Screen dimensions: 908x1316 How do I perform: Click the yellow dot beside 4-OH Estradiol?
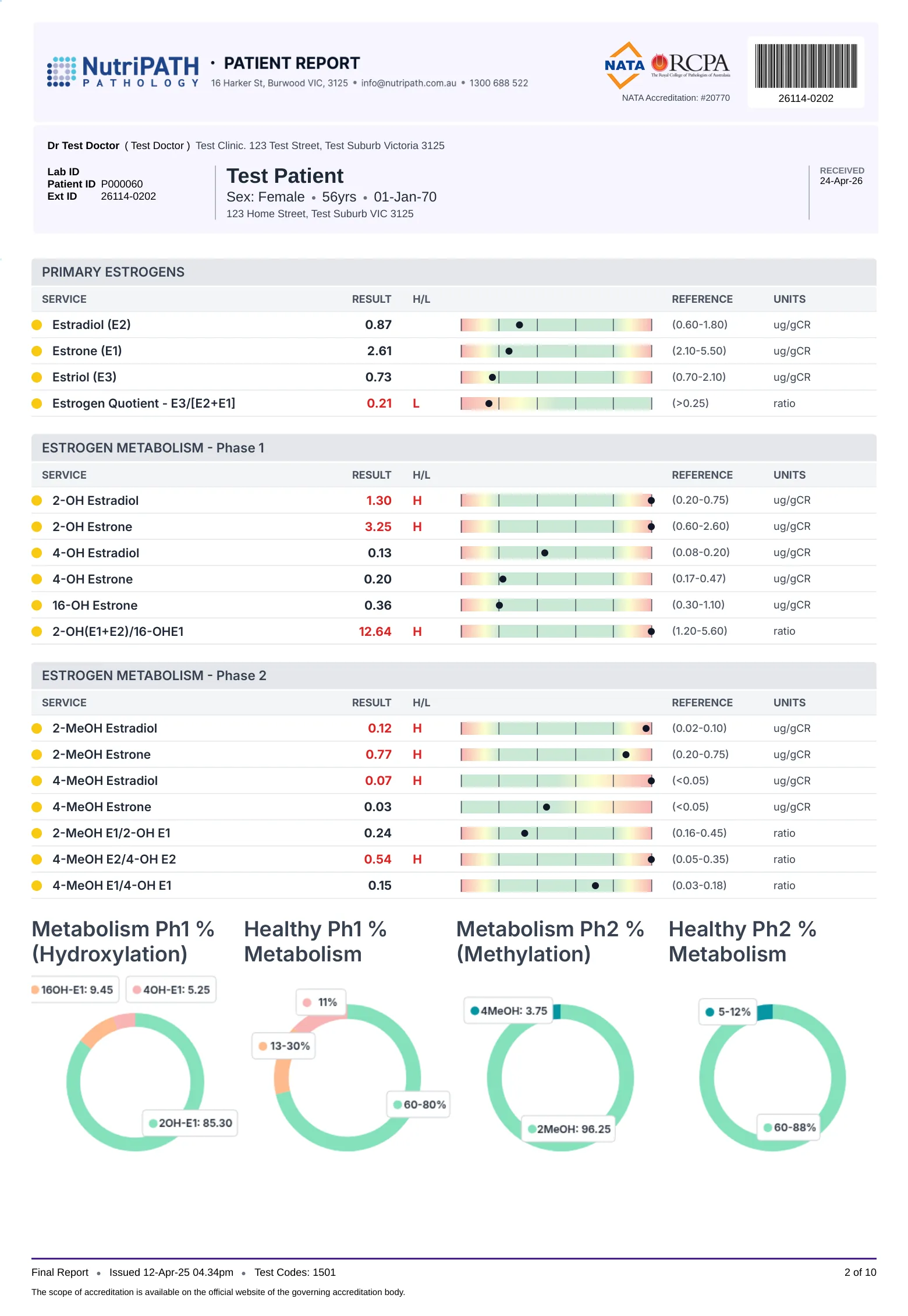coord(37,553)
